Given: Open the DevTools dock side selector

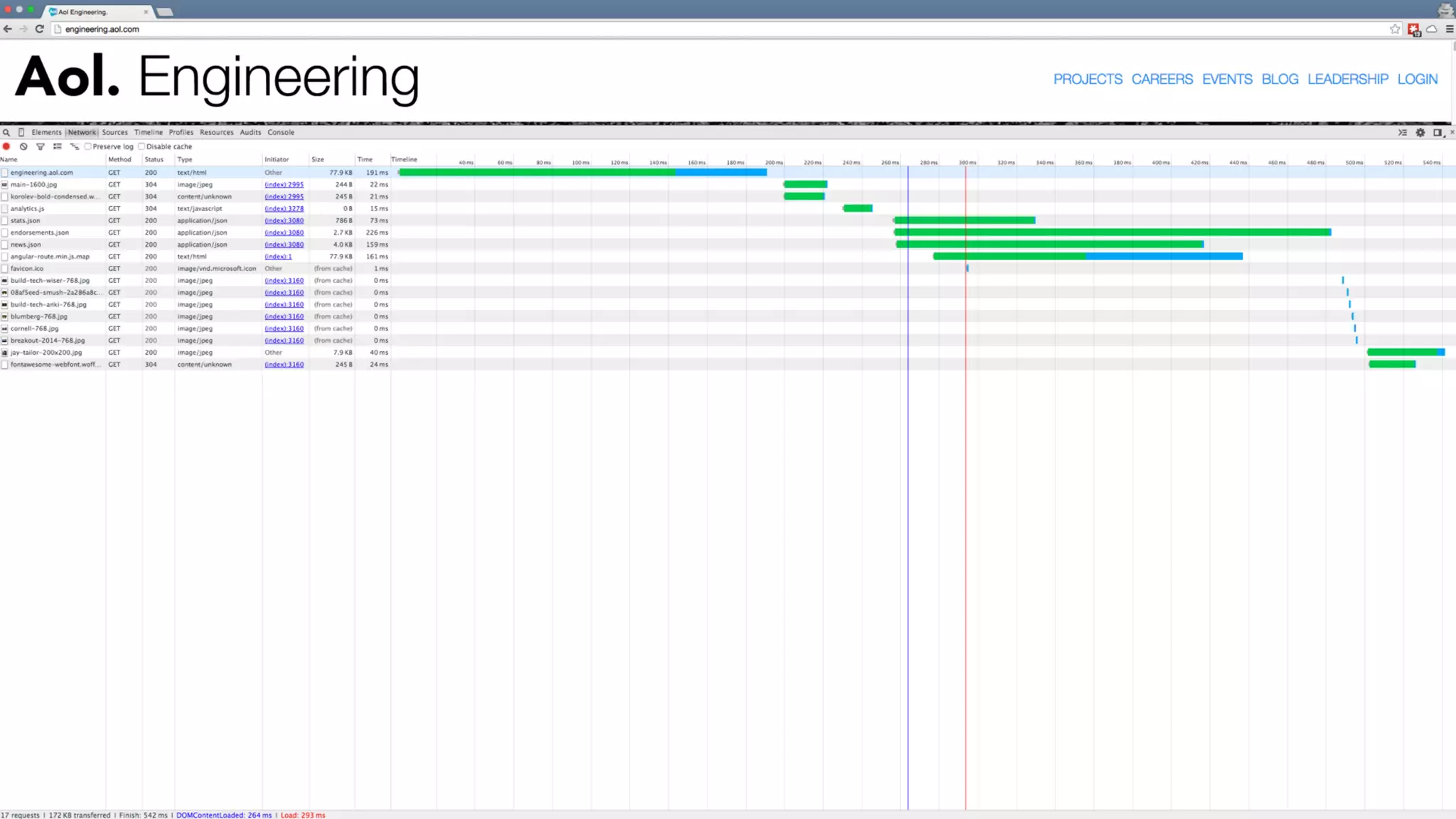Looking at the screenshot, I should point(1438,132).
